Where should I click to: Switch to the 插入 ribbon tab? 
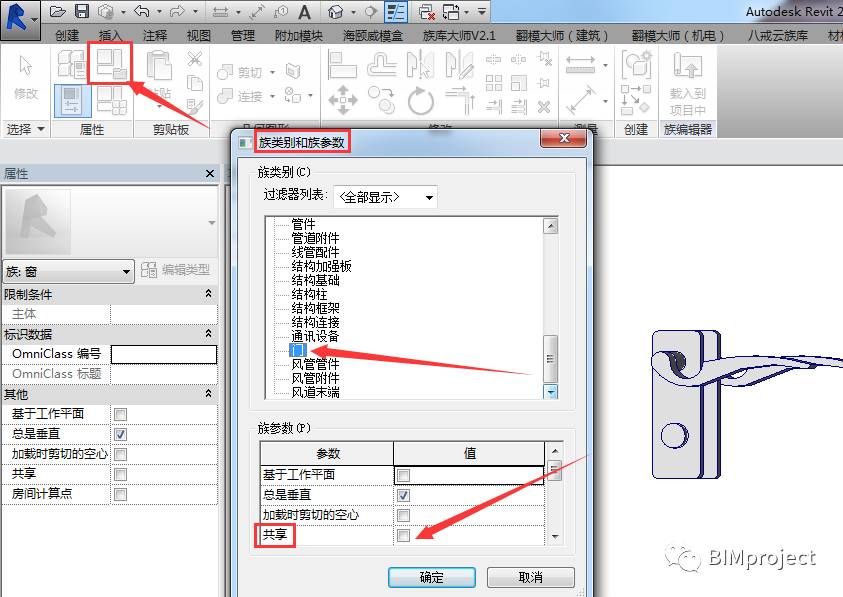coord(110,35)
